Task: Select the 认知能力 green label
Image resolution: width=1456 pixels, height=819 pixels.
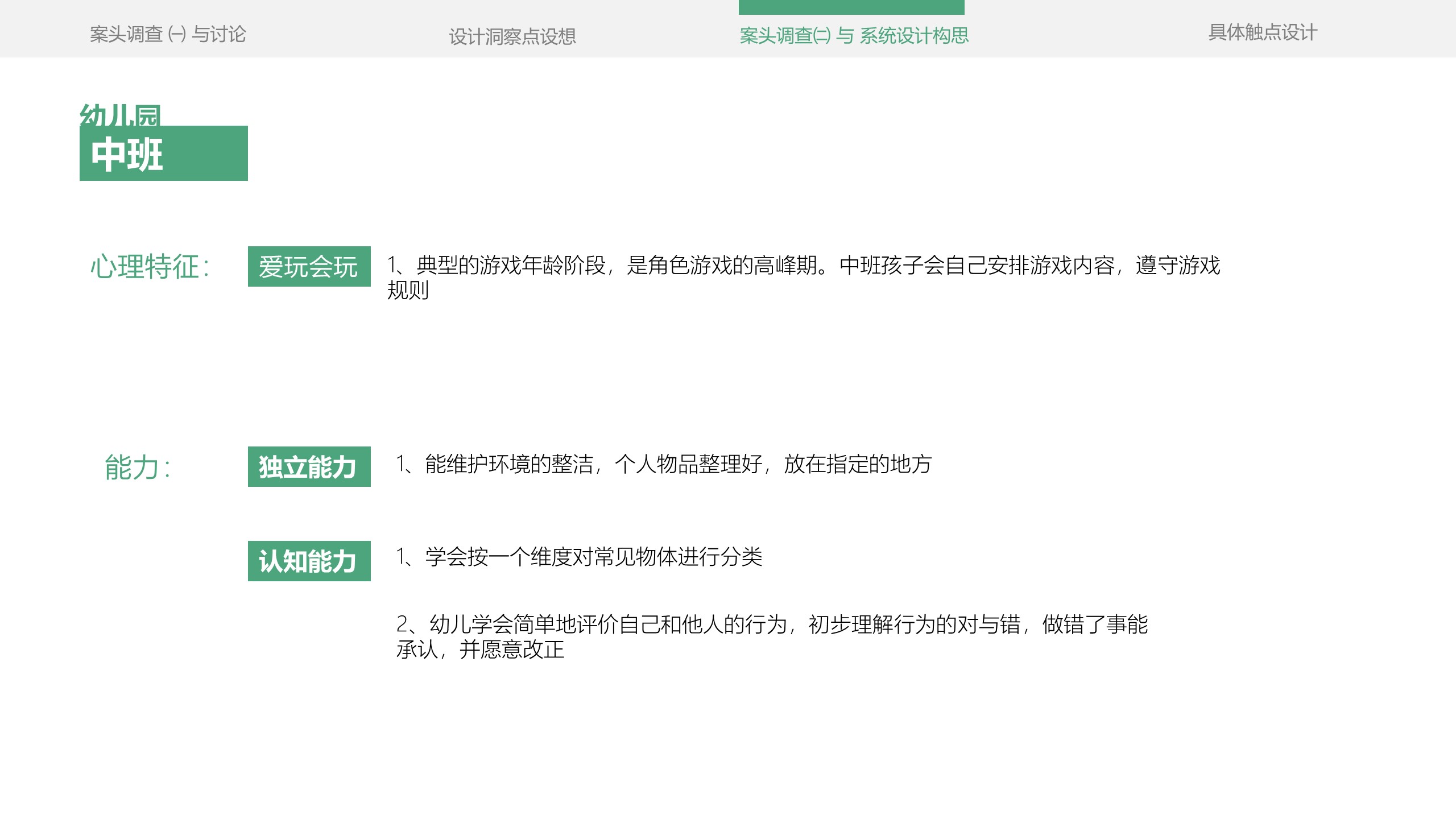Action: [309, 561]
